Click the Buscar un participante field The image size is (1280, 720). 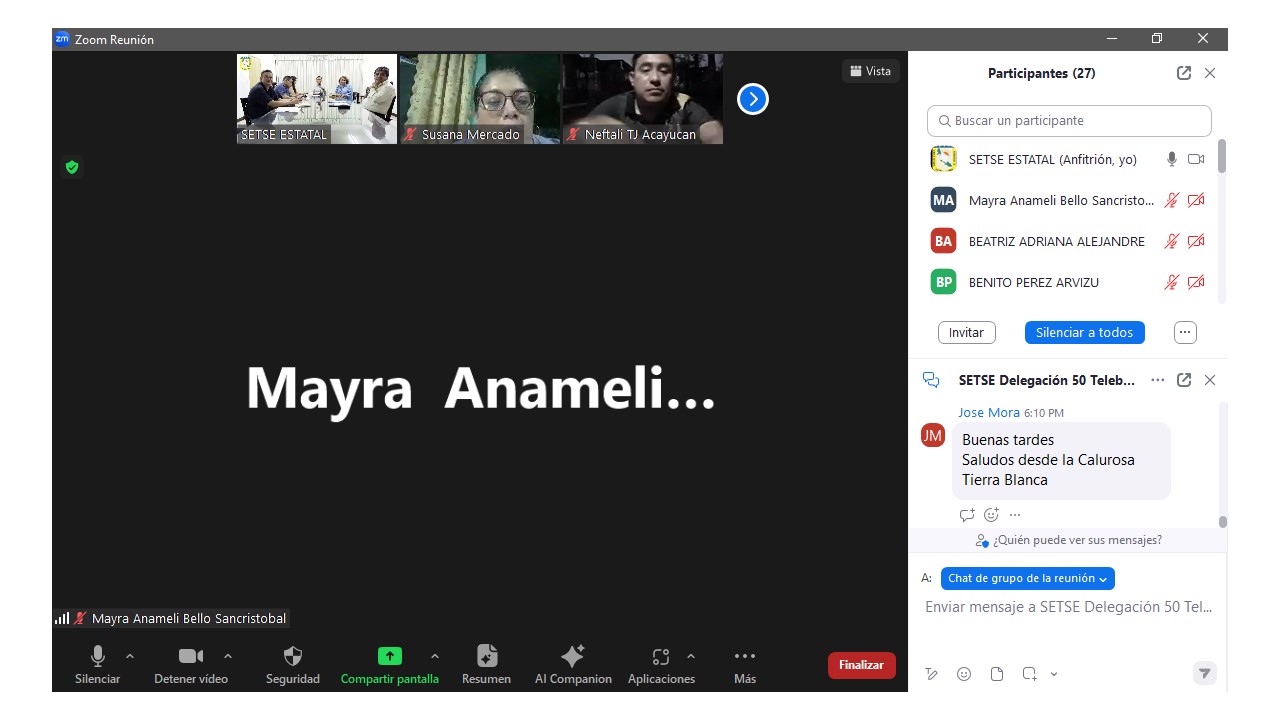[1069, 121]
